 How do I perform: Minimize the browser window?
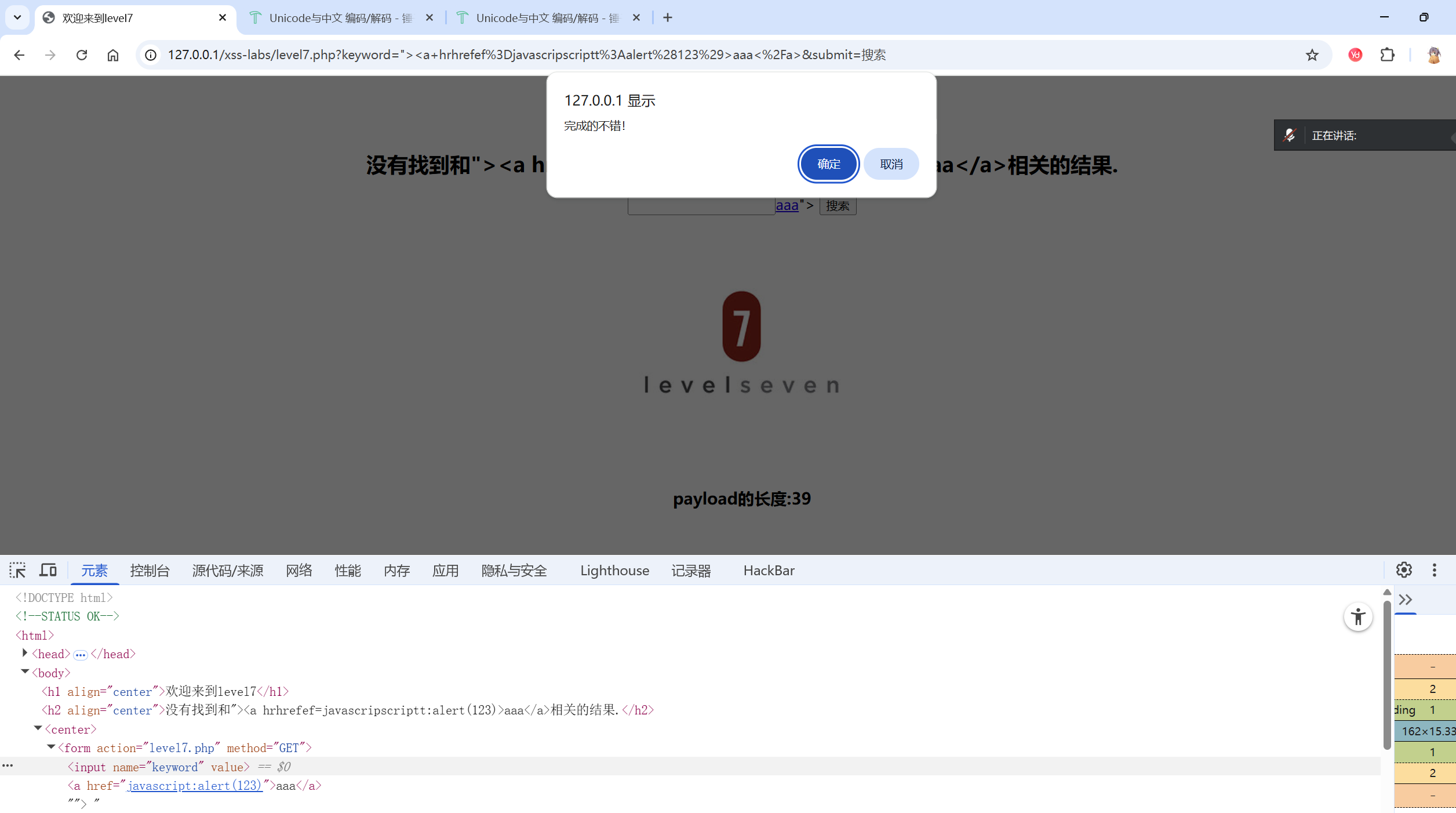tap(1384, 17)
